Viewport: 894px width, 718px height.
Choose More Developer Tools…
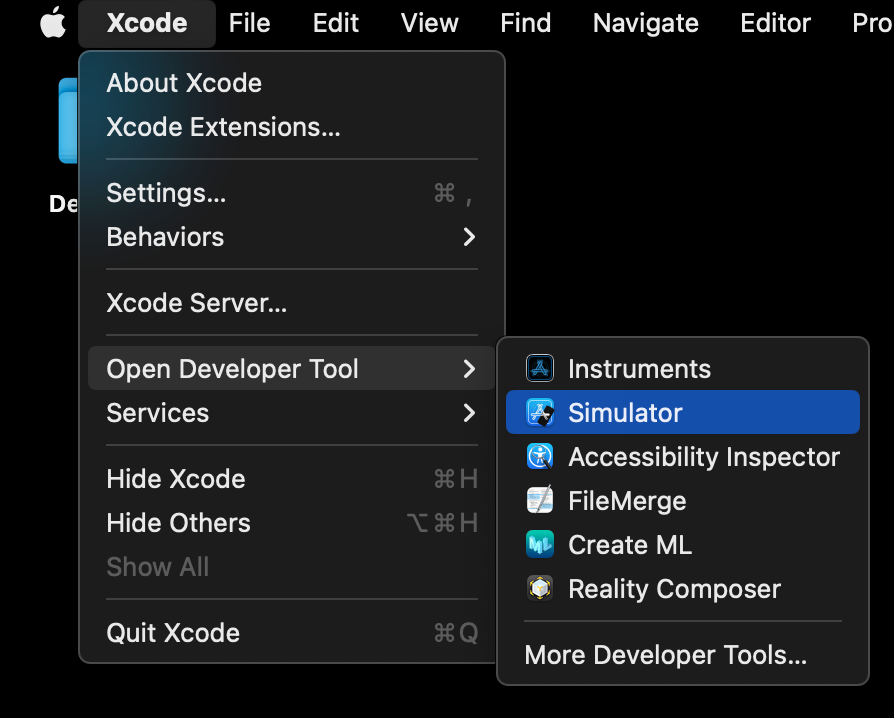tap(665, 655)
